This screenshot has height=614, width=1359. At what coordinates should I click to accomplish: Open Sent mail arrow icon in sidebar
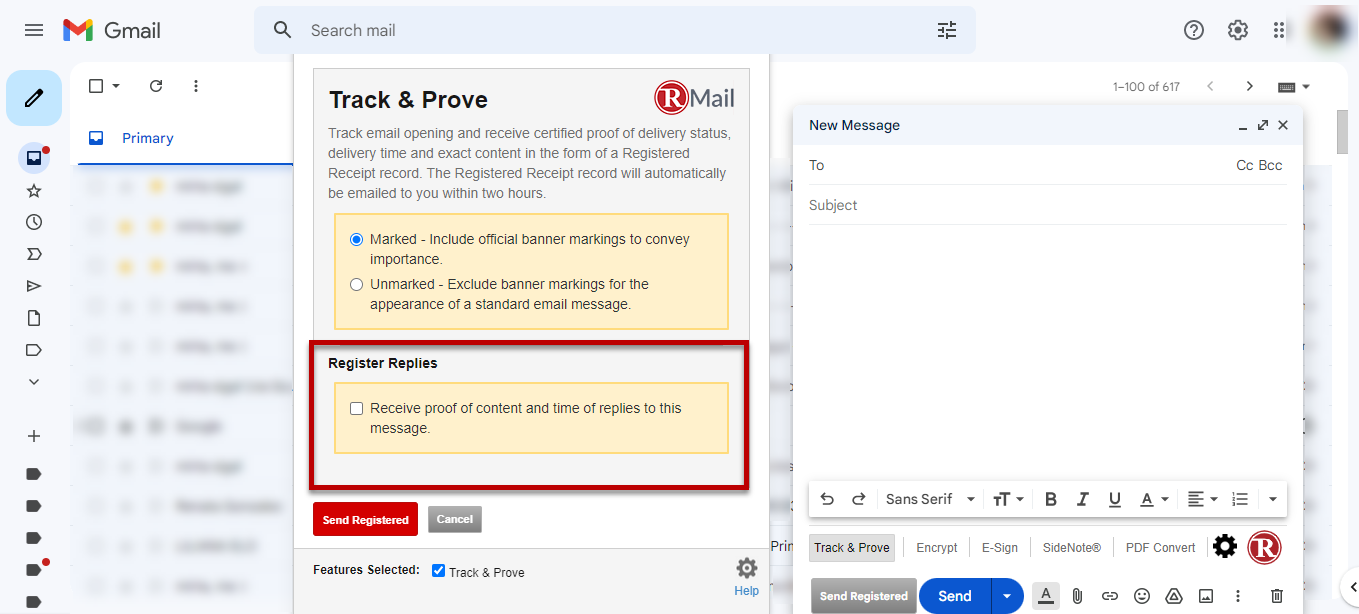pyautogui.click(x=34, y=286)
